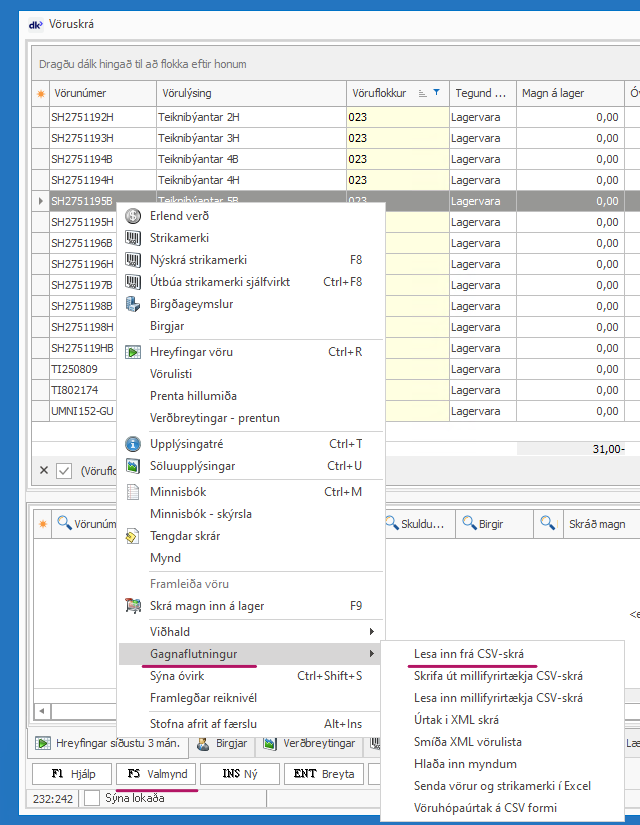Remove the filter with the X button
Viewport: 640px width, 825px height.
(x=43, y=470)
